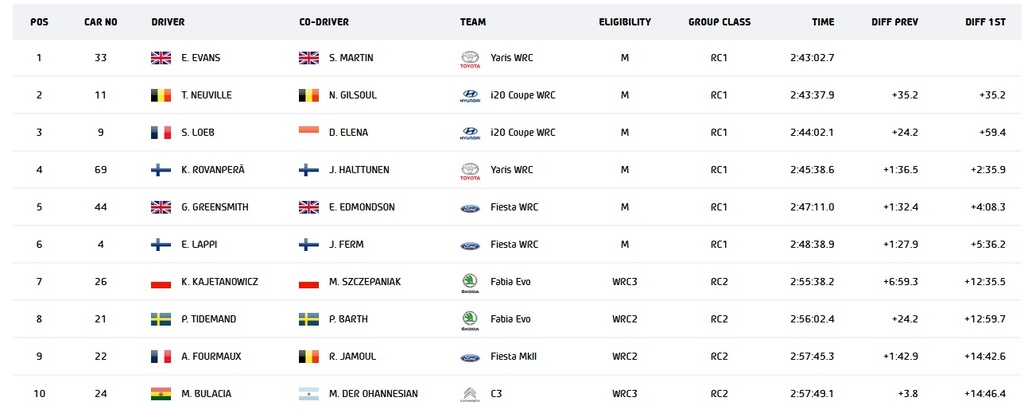
Task: Click the British flag beside S. Martin
Action: pos(309,58)
